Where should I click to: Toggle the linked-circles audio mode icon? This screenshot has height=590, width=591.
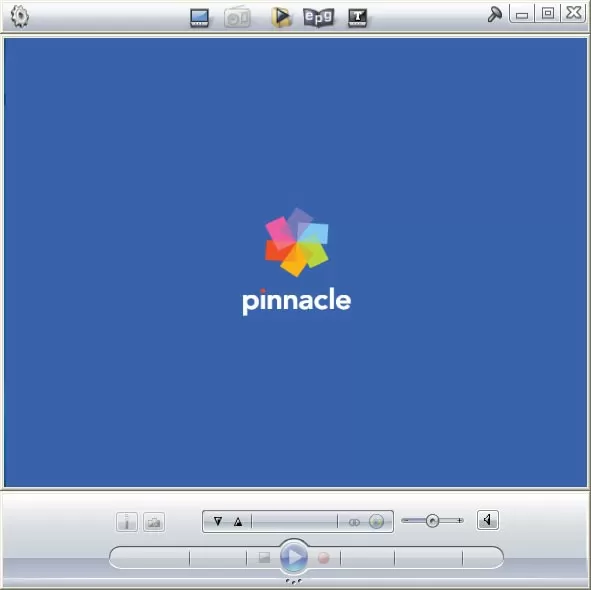[x=354, y=522]
